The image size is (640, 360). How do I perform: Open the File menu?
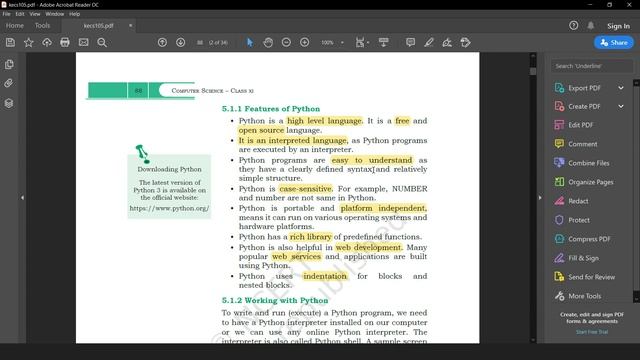[7, 14]
